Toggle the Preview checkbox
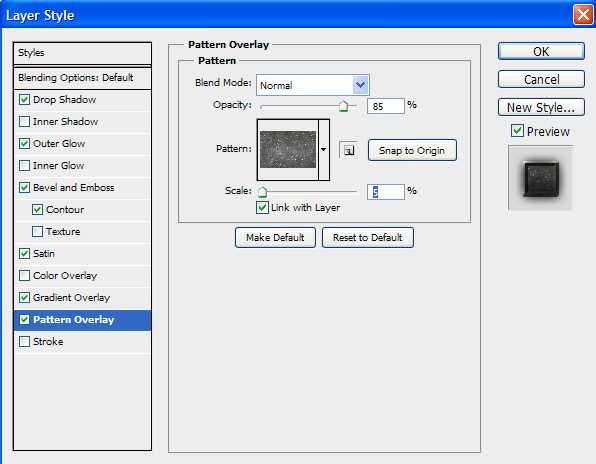 coord(517,131)
